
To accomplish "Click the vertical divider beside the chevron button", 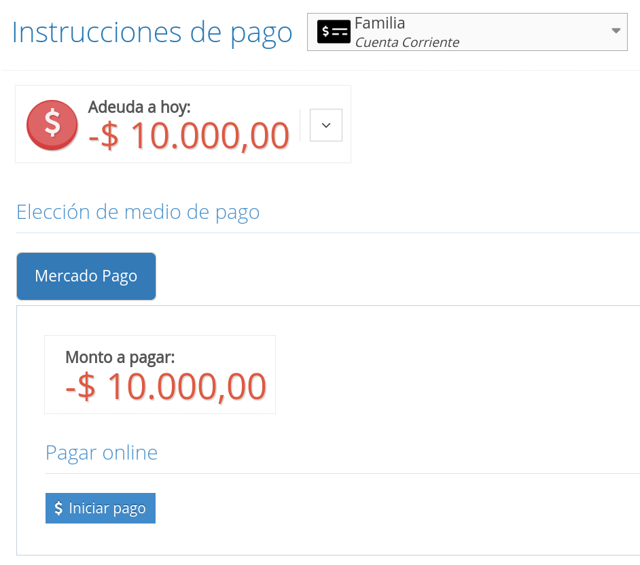I will [x=300, y=125].
